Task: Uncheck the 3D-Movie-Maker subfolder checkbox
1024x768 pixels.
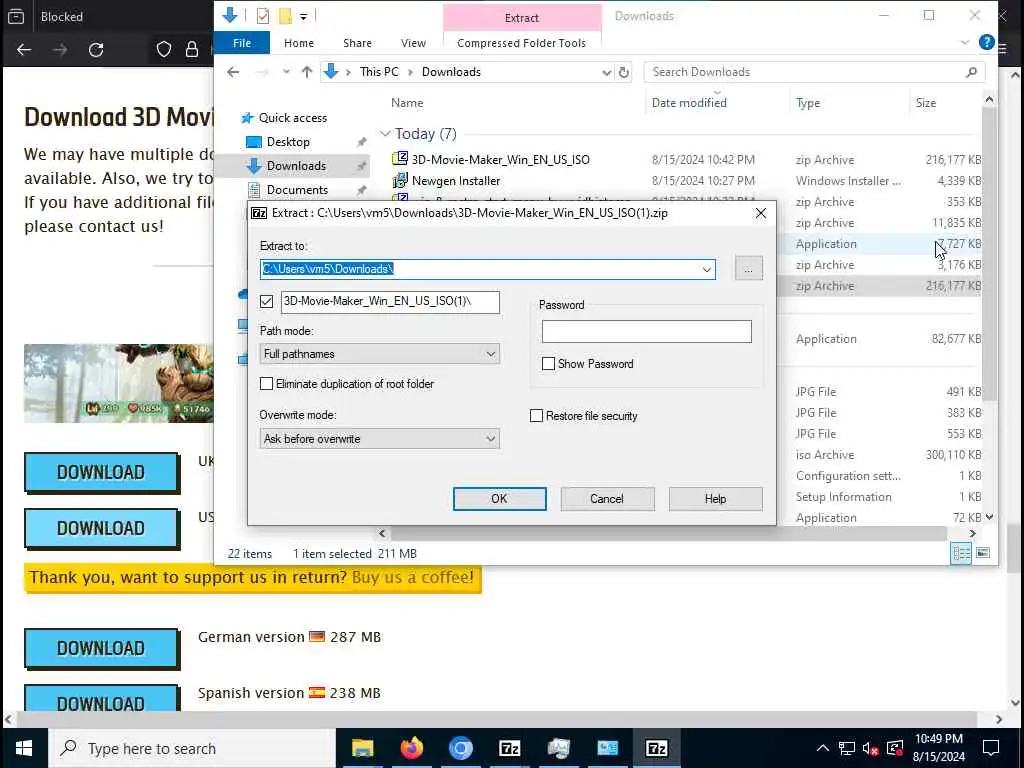Action: 266,301
